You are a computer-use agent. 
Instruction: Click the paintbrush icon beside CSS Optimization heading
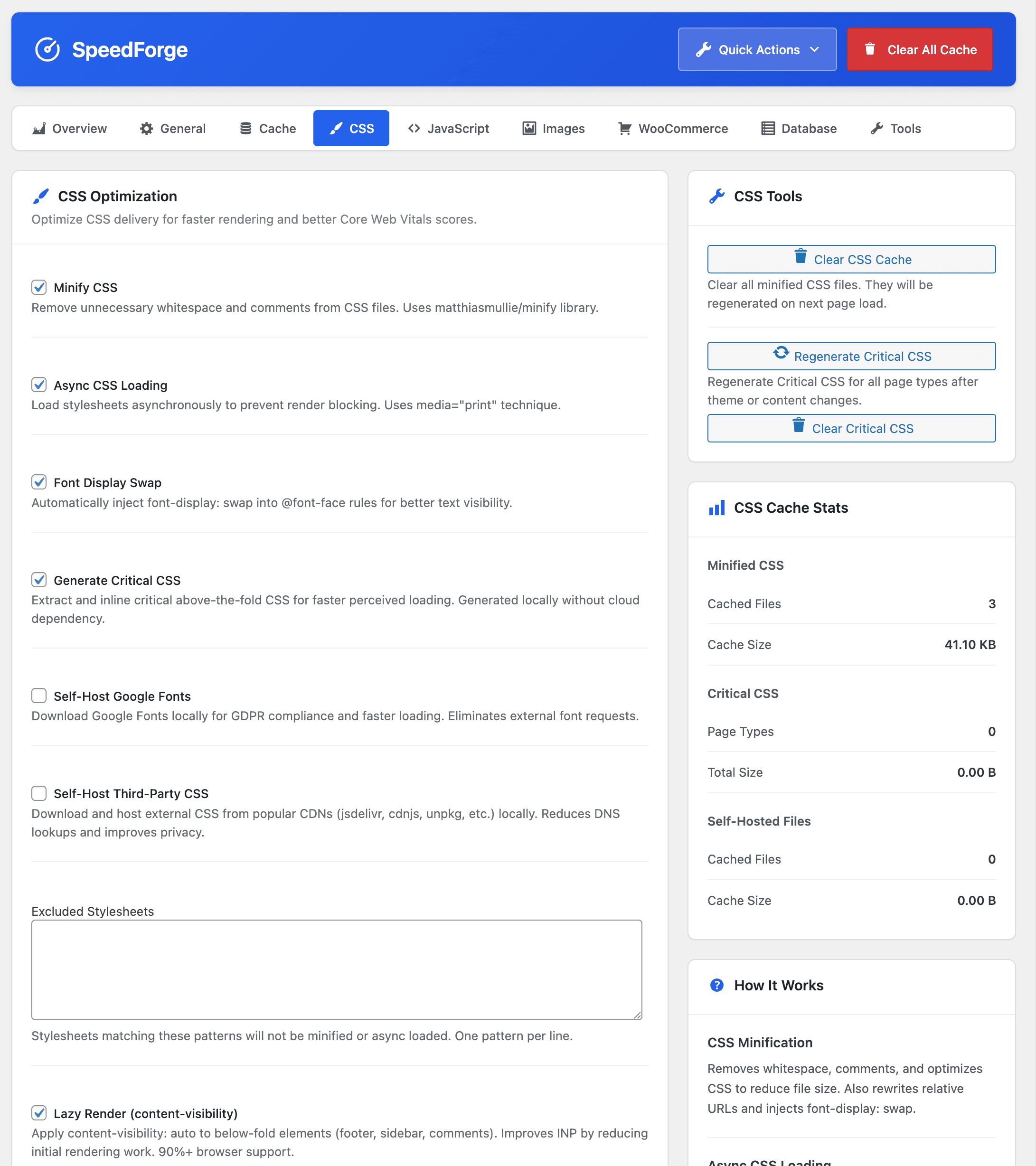click(x=41, y=196)
